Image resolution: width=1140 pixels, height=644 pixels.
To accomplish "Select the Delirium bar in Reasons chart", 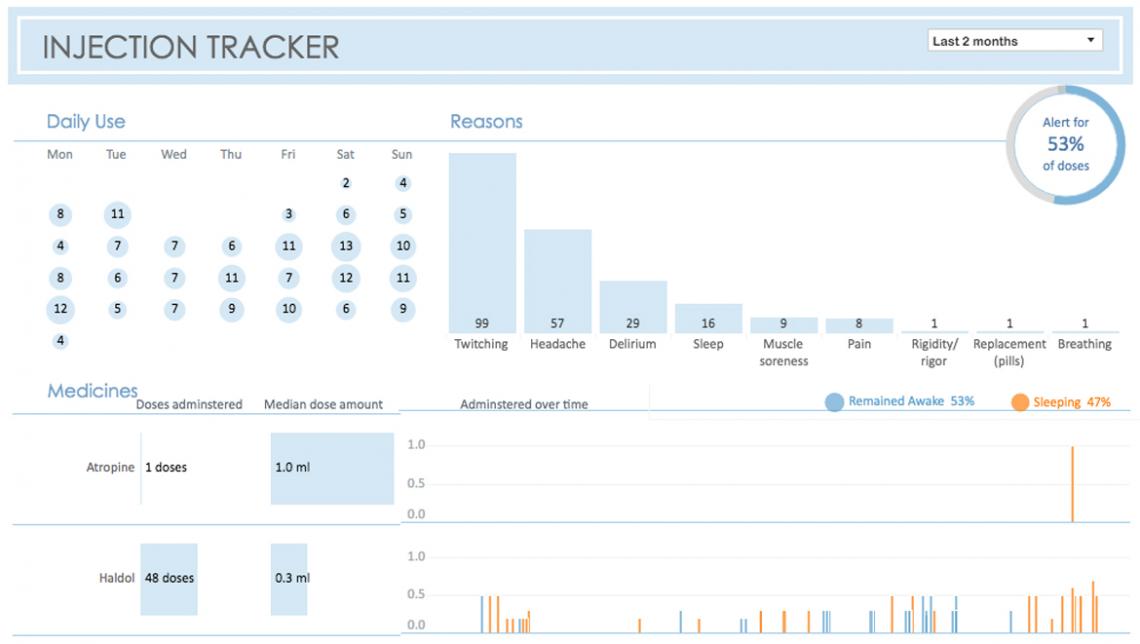I will coord(633,306).
